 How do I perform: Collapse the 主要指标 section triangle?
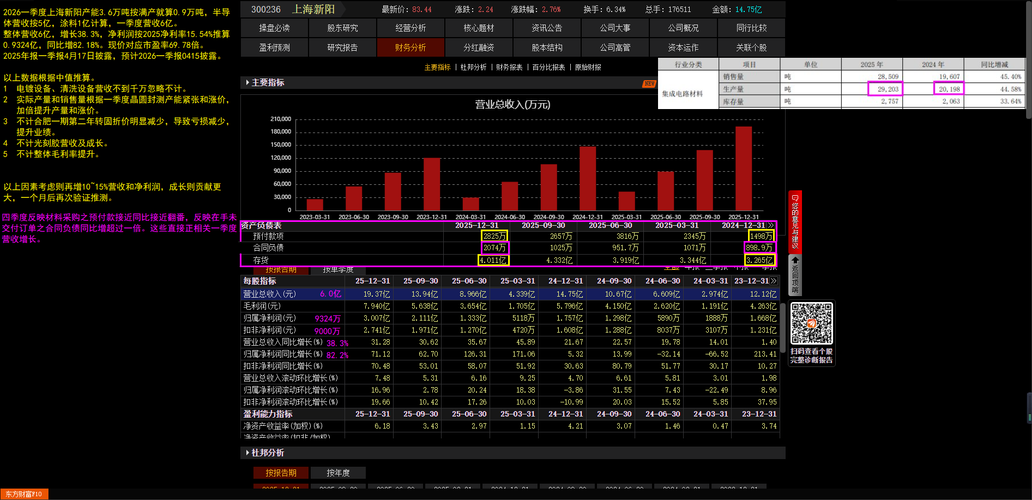pos(247,83)
